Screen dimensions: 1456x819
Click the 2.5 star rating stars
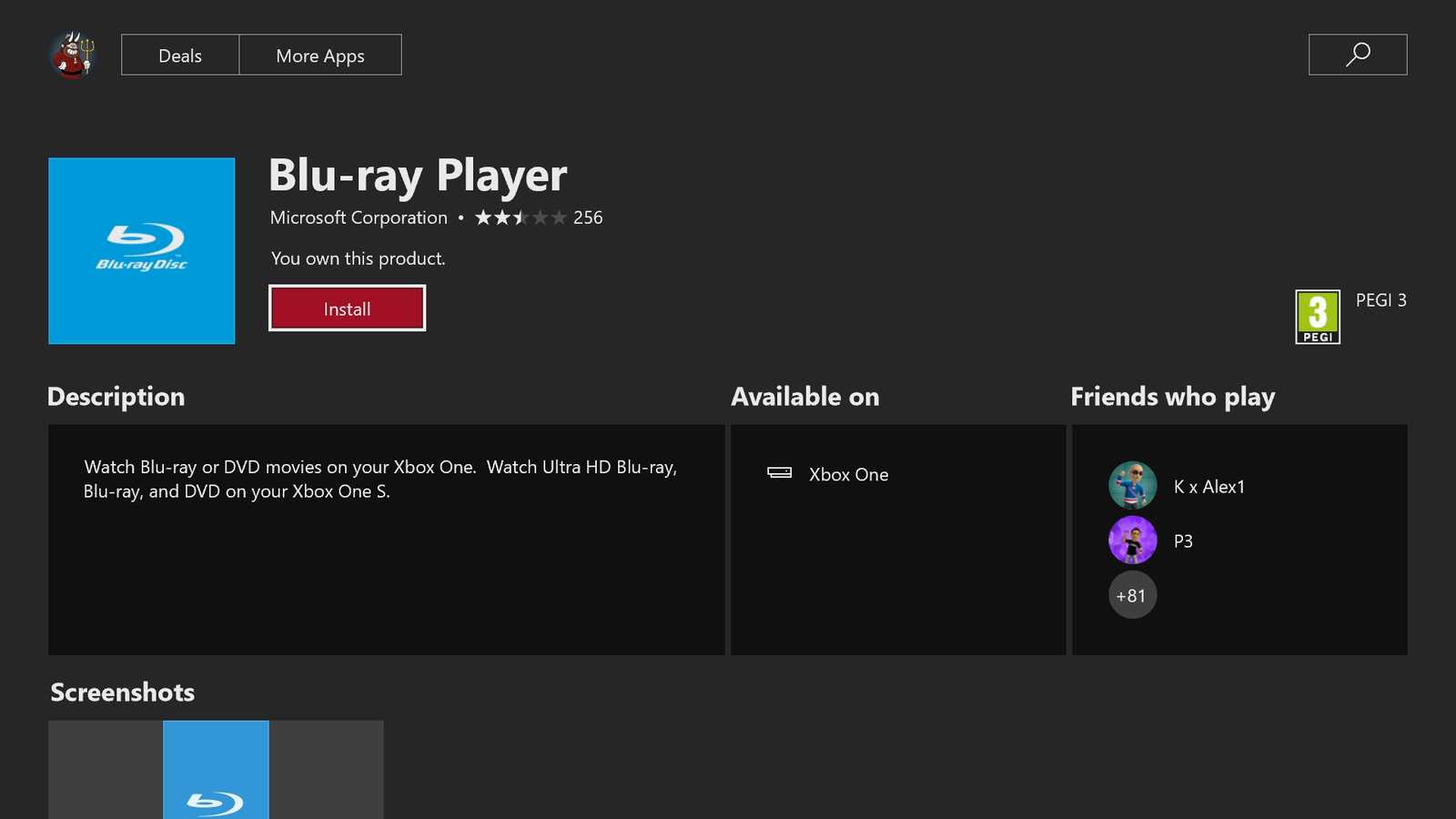pos(521,217)
